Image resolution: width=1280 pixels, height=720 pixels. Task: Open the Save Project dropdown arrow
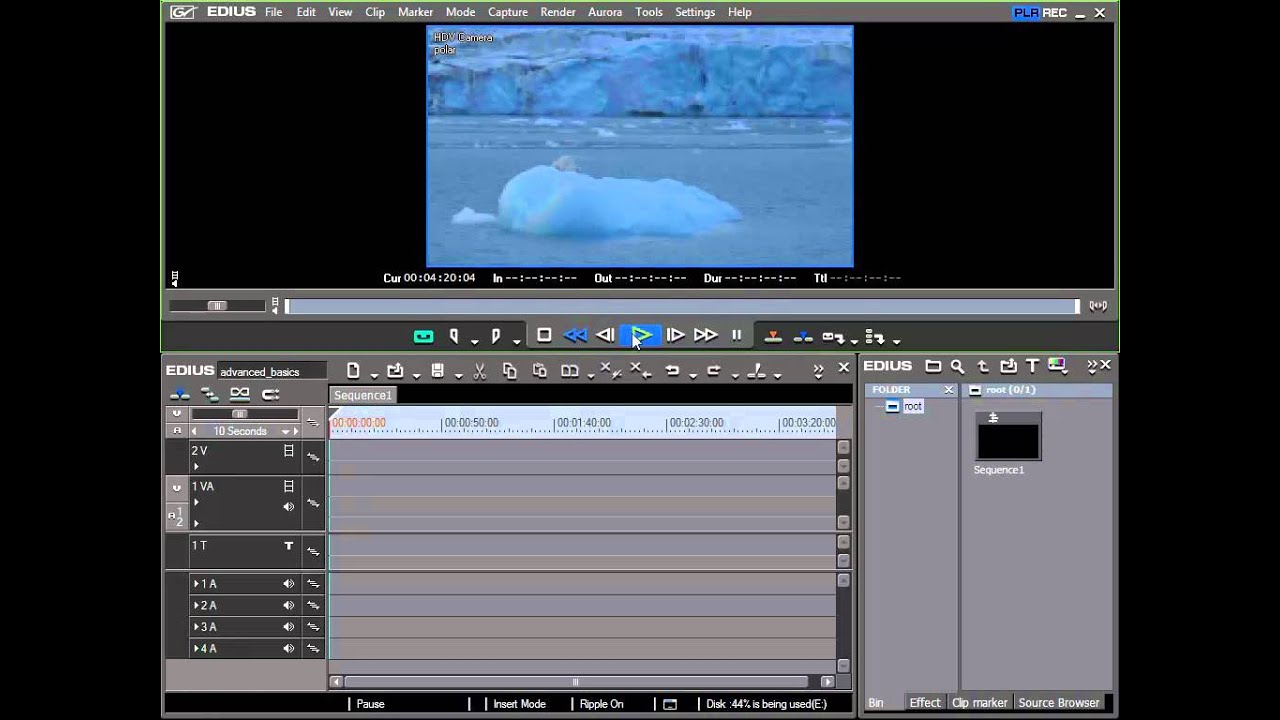457,376
